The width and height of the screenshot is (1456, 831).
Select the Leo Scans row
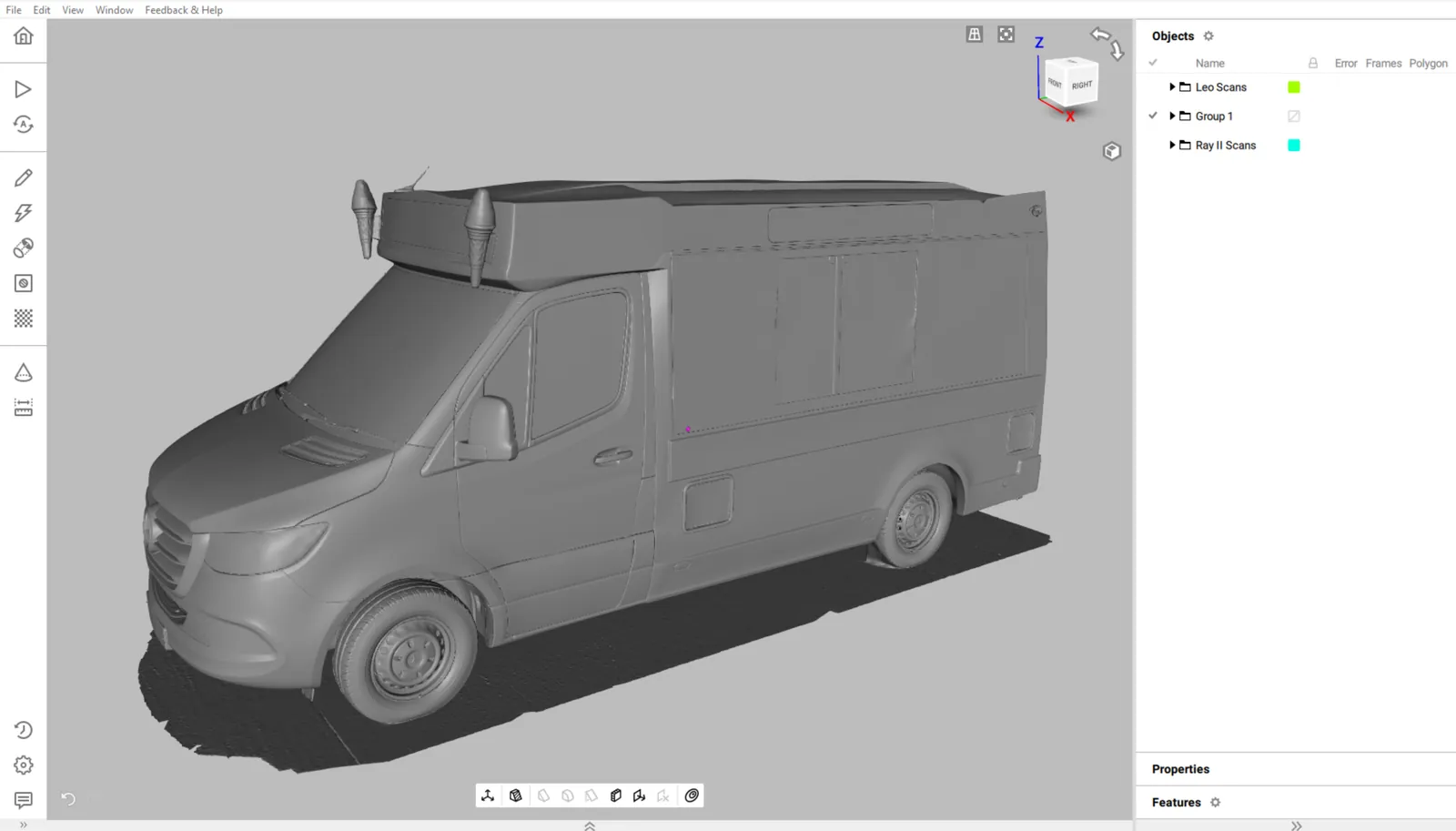(x=1296, y=87)
